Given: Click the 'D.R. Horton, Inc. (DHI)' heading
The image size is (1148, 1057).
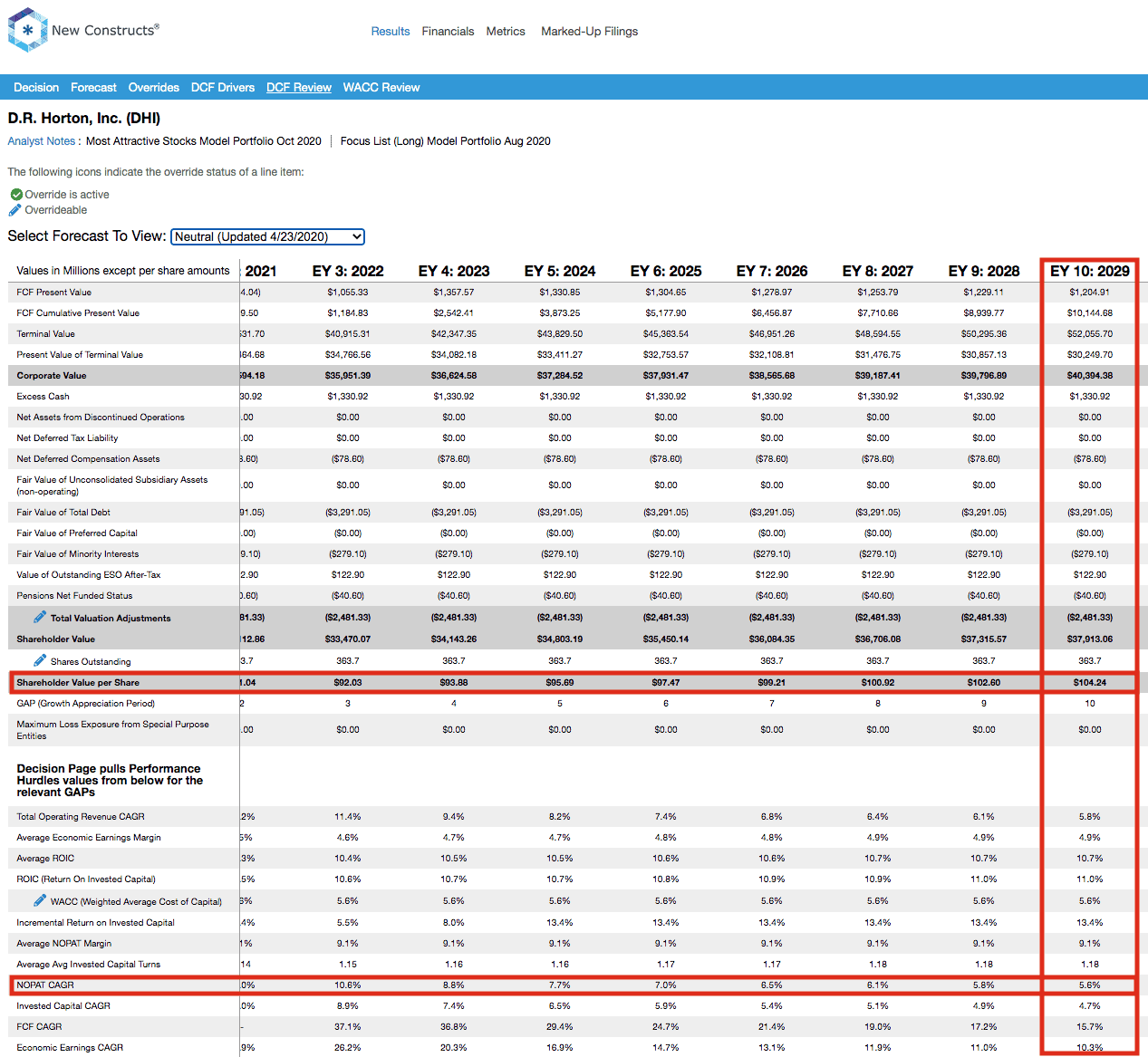Looking at the screenshot, I should tap(84, 119).
